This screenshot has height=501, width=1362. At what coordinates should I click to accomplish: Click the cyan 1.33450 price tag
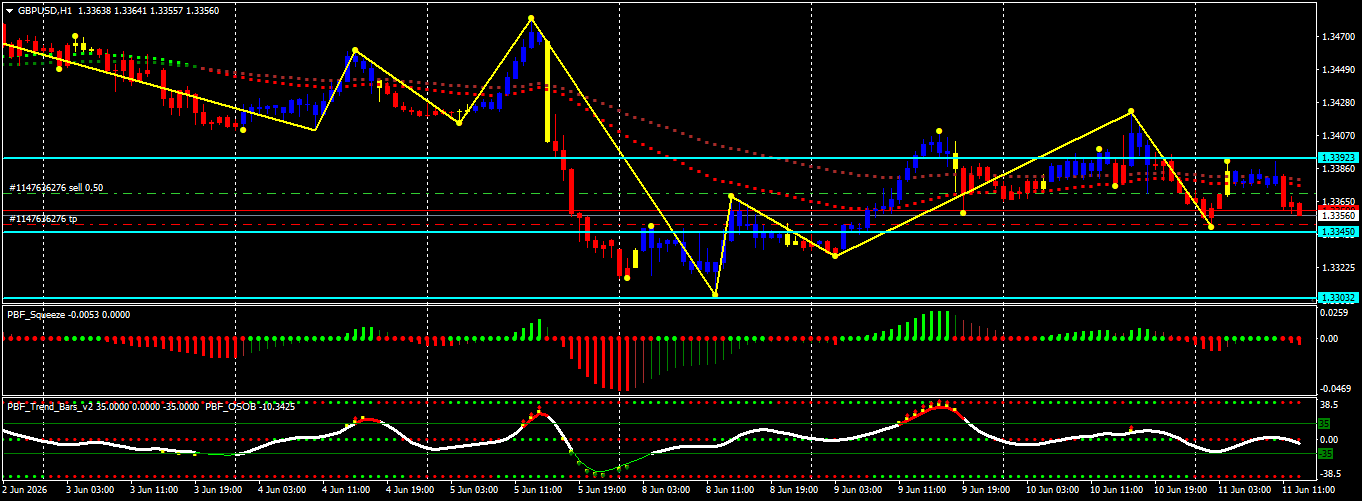coord(1338,232)
